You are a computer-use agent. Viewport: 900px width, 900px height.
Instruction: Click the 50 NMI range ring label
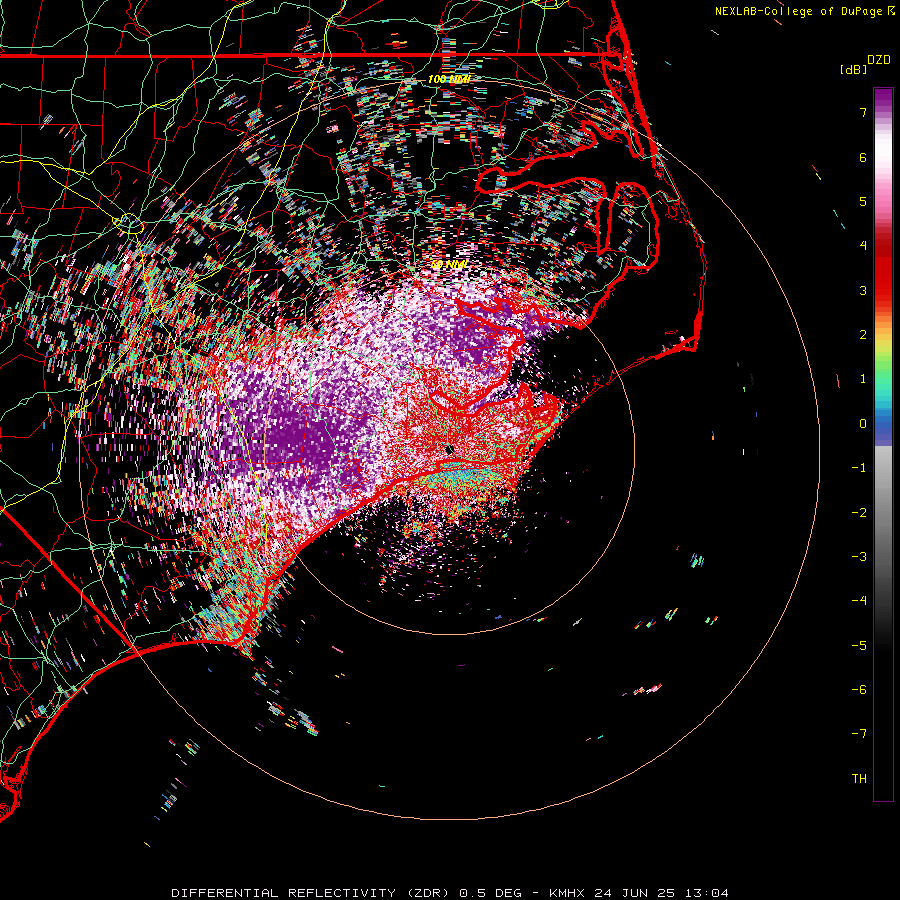448,264
